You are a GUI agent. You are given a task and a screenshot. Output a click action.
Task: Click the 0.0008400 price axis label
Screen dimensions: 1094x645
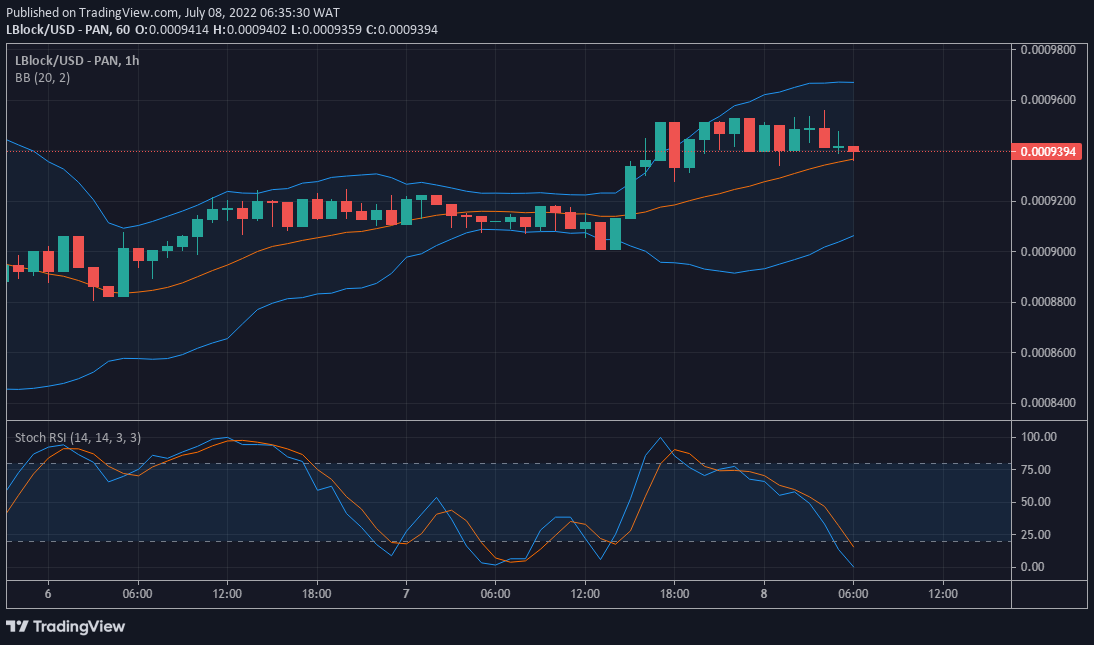point(1048,403)
